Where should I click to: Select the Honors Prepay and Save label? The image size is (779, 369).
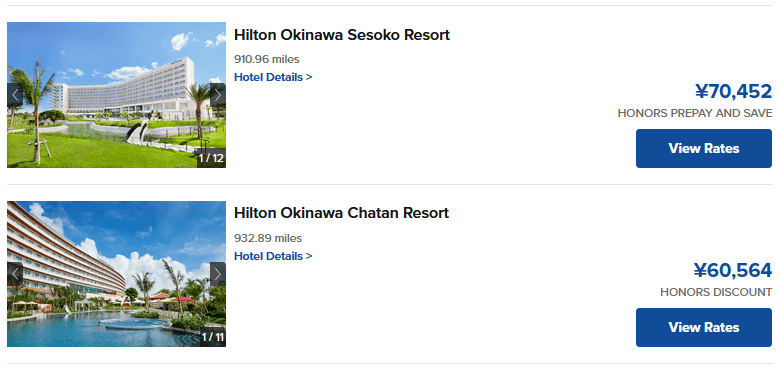[x=695, y=113]
